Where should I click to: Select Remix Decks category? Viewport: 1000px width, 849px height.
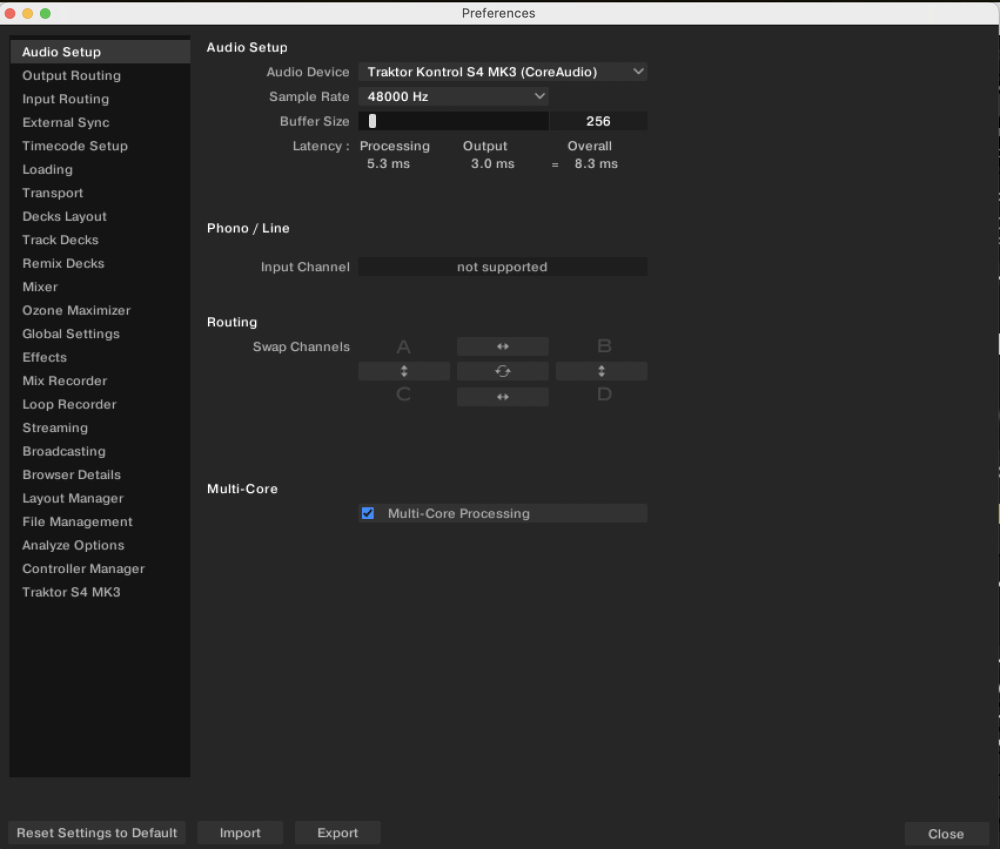click(x=100, y=263)
